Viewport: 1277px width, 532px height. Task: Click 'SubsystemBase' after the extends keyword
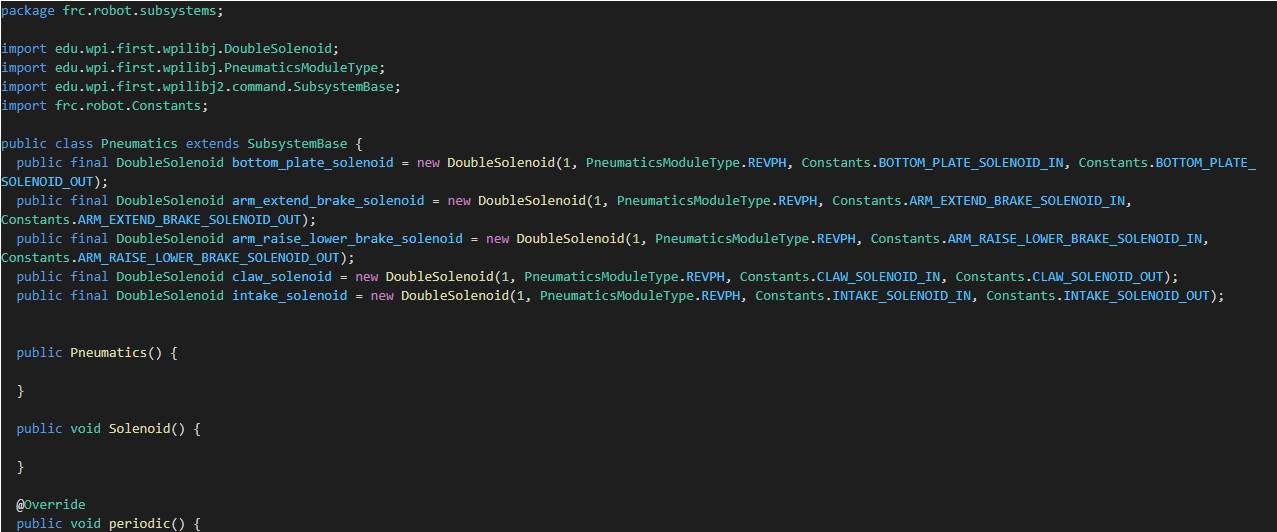tap(297, 143)
